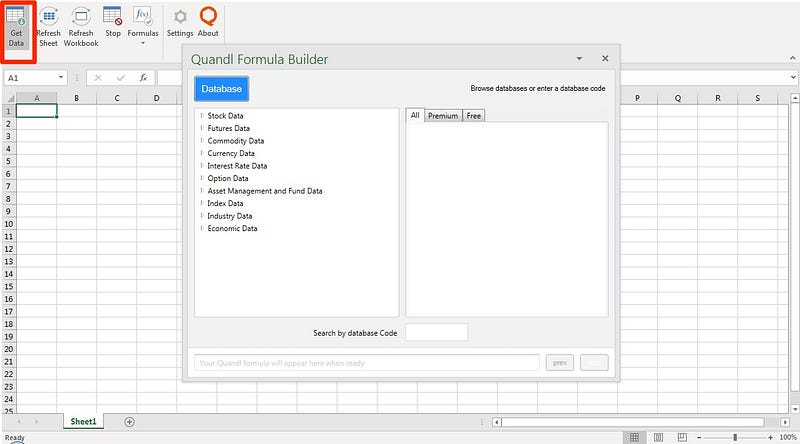Image resolution: width=800 pixels, height=444 pixels.
Task: Expand the formula bar
Action: [793, 78]
